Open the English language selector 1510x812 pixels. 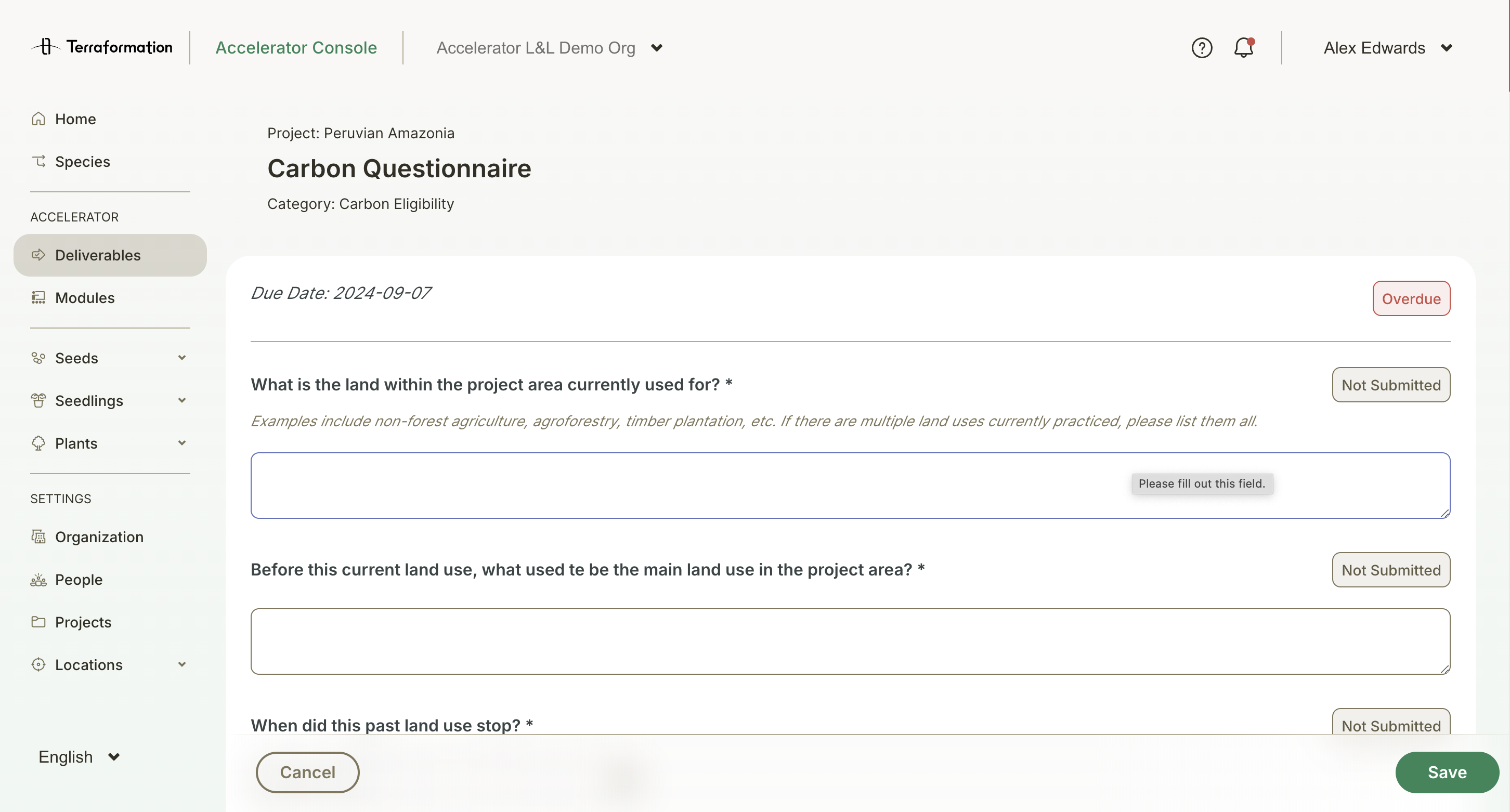[79, 757]
